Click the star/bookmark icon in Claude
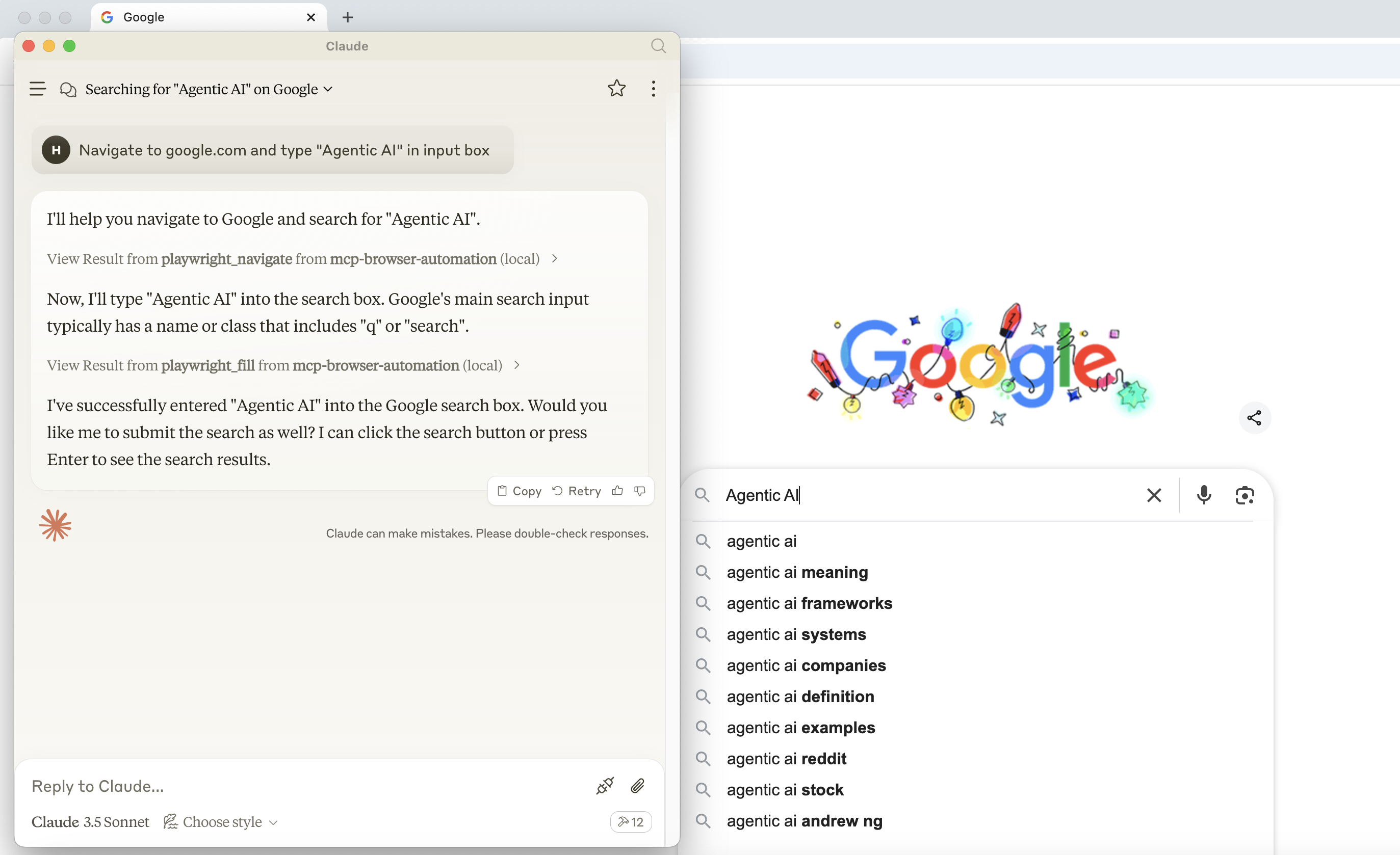The image size is (1400, 855). click(617, 88)
